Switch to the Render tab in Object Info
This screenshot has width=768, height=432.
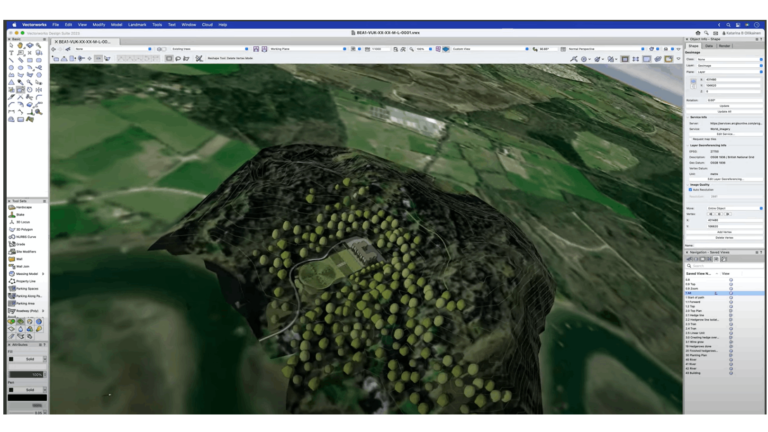[x=723, y=45]
